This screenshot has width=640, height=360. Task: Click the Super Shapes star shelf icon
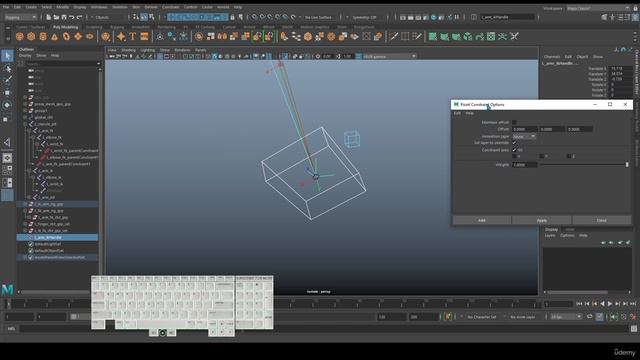(121, 37)
